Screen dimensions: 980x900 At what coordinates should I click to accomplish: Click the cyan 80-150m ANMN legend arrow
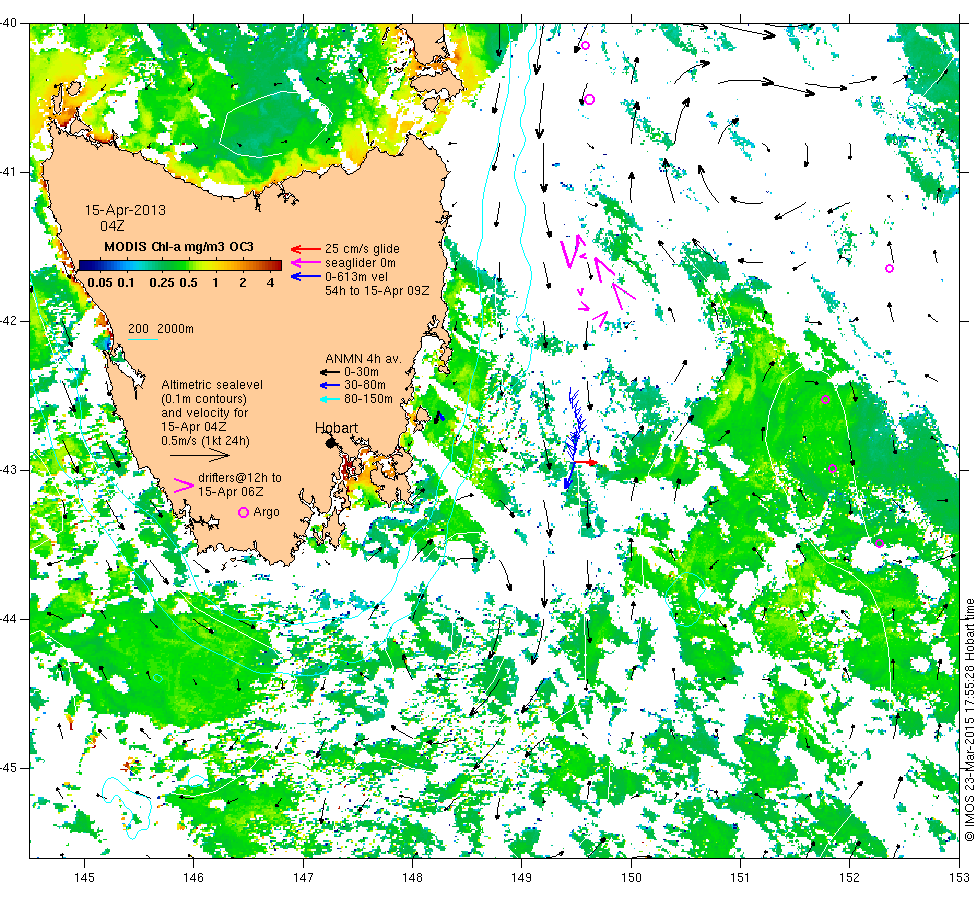[x=329, y=399]
